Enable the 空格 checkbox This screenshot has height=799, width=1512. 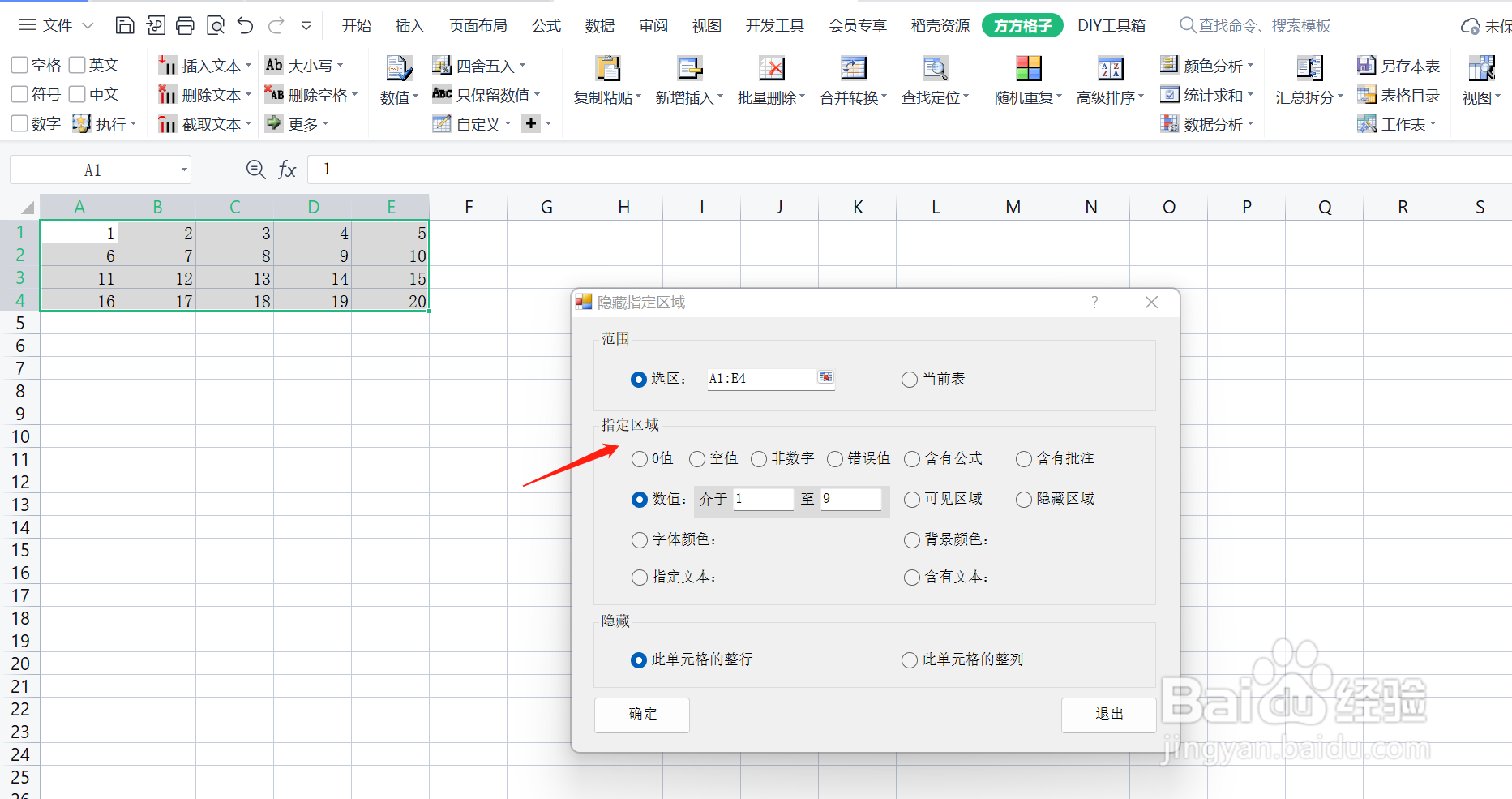pyautogui.click(x=19, y=64)
